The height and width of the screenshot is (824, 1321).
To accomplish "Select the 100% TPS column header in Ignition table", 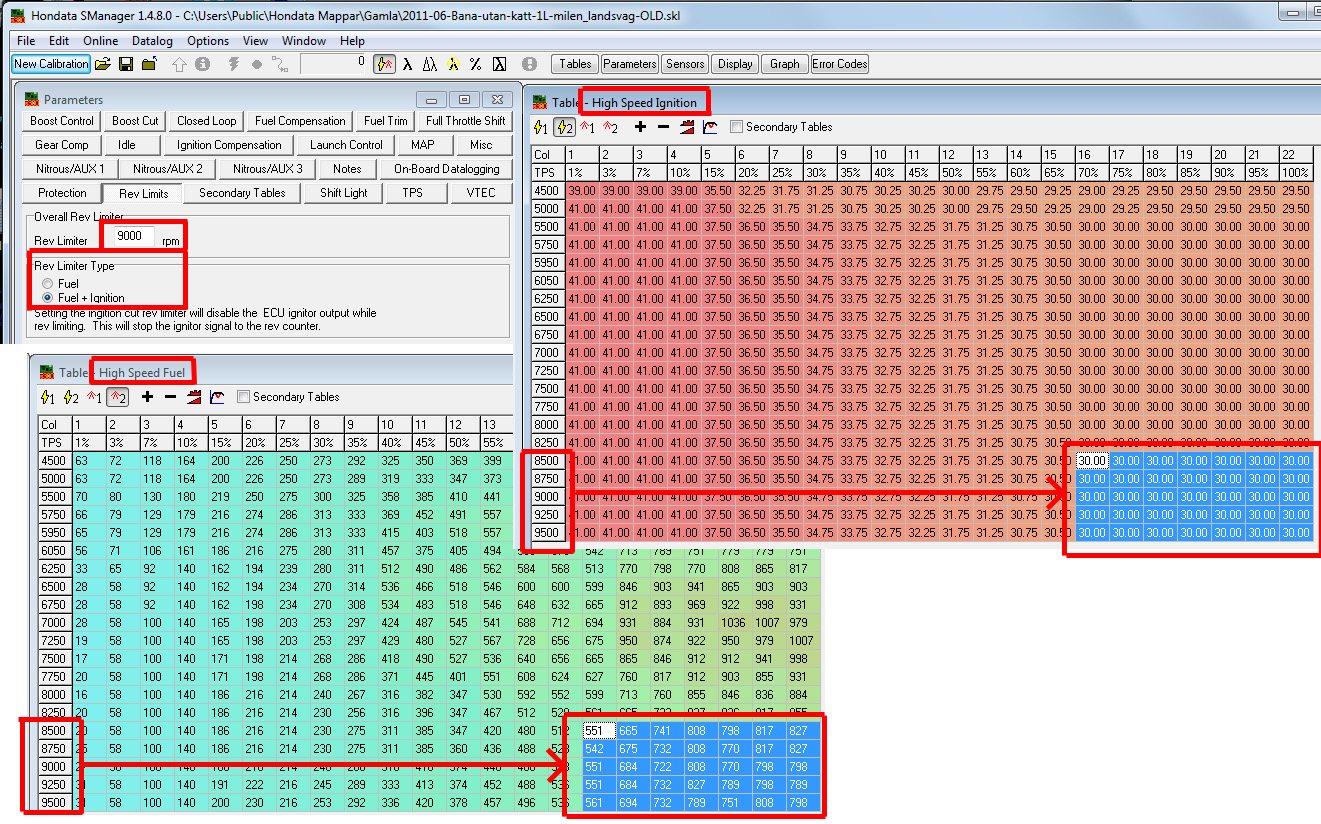I will pos(1296,173).
